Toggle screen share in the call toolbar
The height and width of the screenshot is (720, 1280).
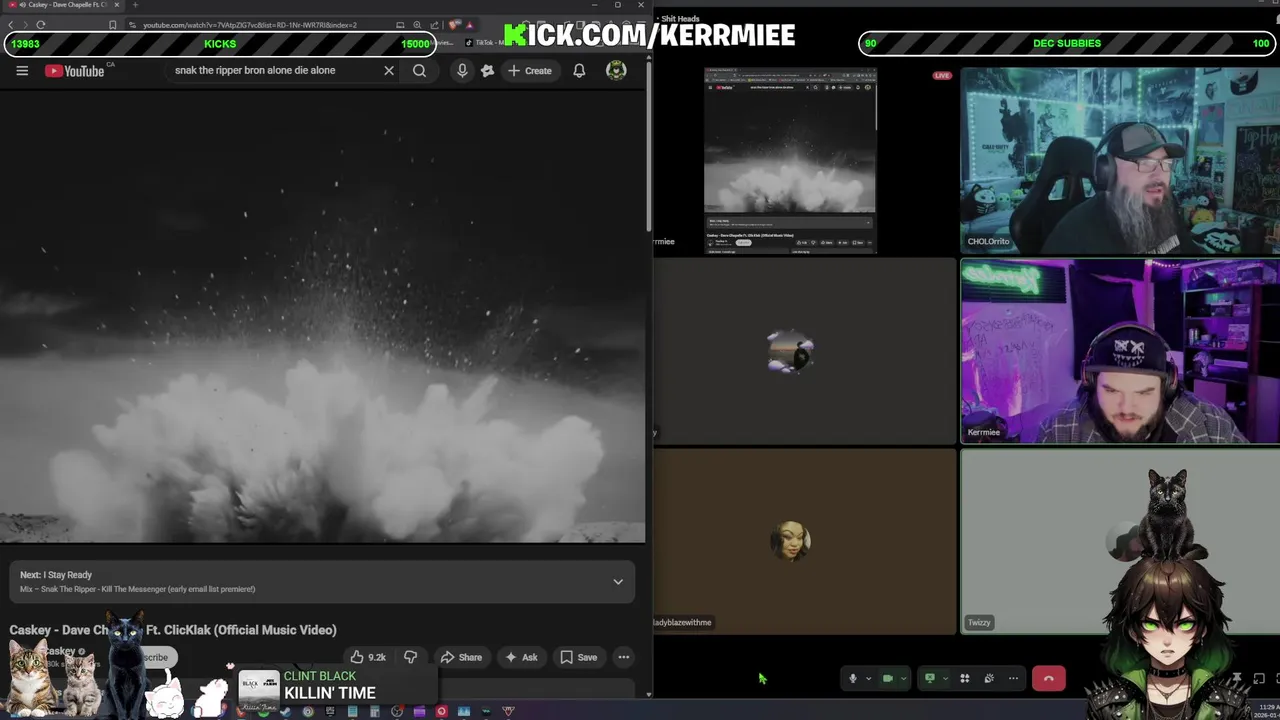(929, 678)
